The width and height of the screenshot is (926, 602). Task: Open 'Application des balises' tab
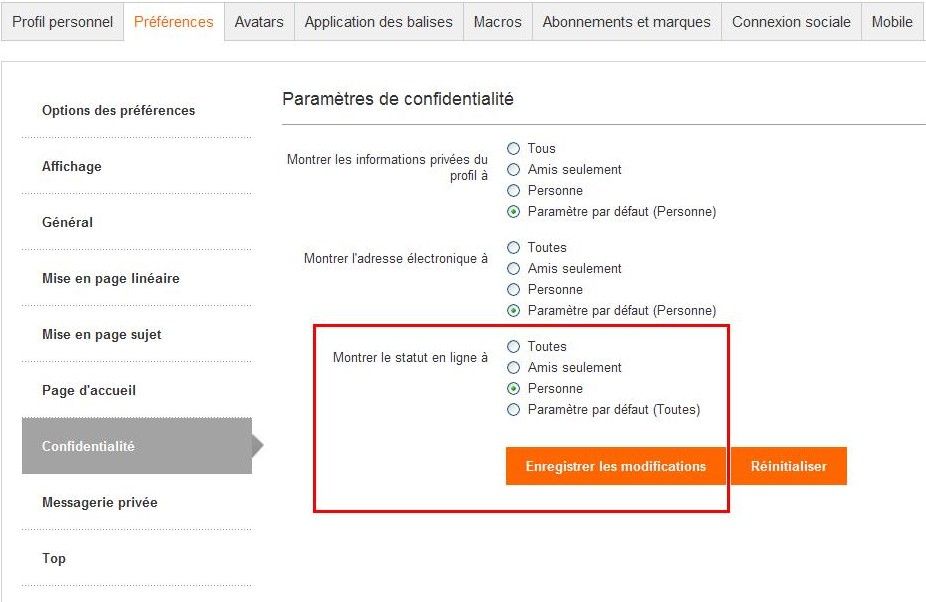(378, 22)
